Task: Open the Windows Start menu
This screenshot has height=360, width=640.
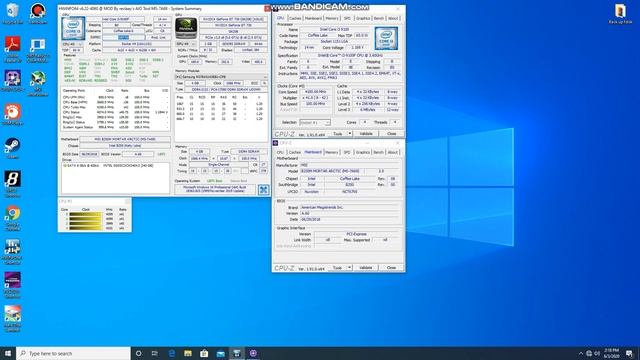Action: [x=8, y=353]
